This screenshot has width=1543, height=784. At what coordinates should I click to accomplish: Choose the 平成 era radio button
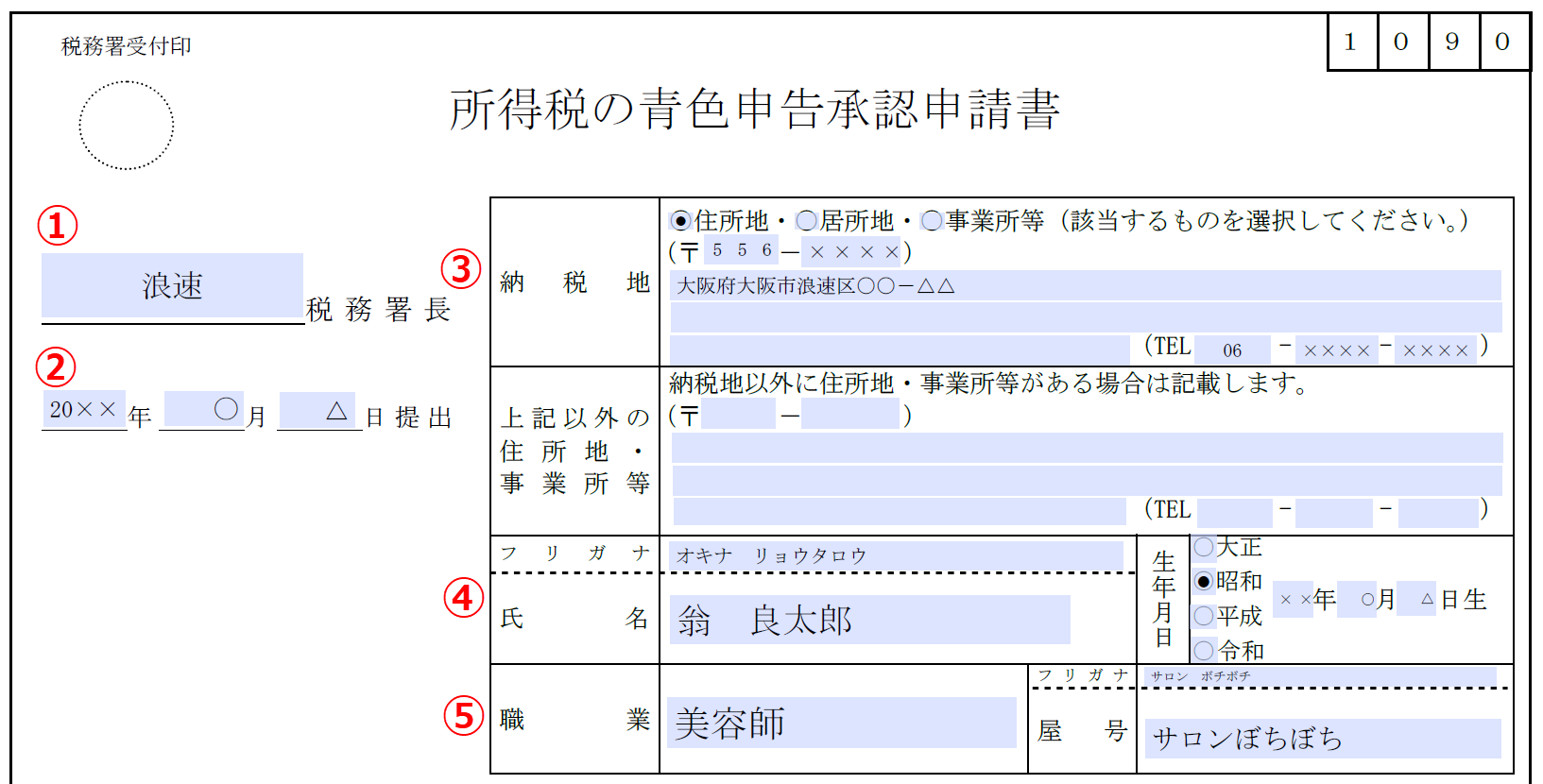coord(1204,616)
